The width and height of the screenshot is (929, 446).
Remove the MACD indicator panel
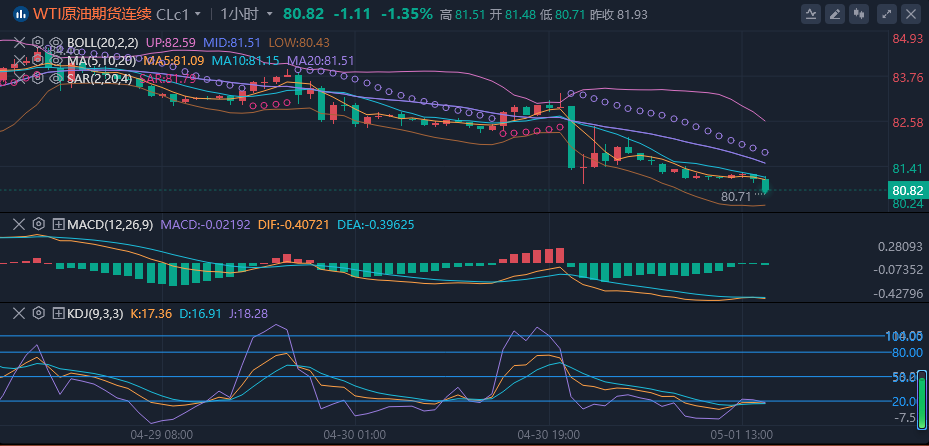coord(17,225)
